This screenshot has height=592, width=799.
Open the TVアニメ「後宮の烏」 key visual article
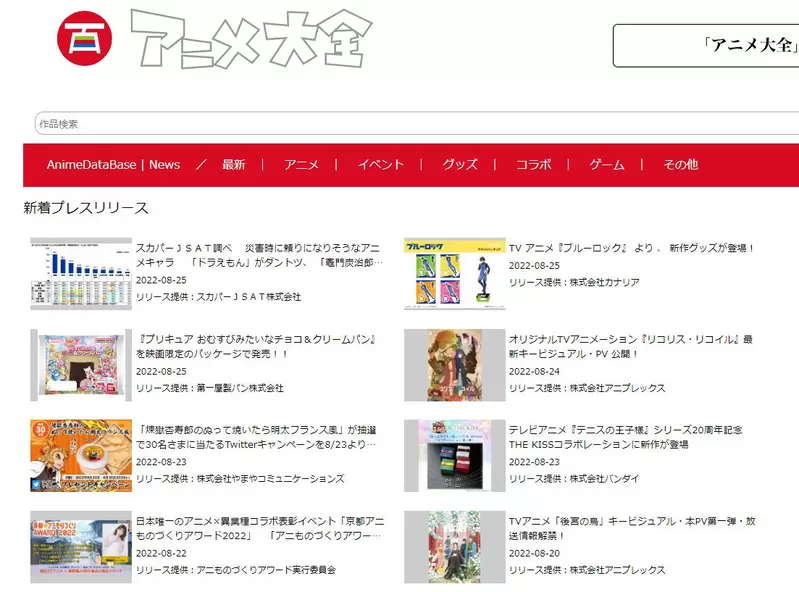click(x=632, y=528)
